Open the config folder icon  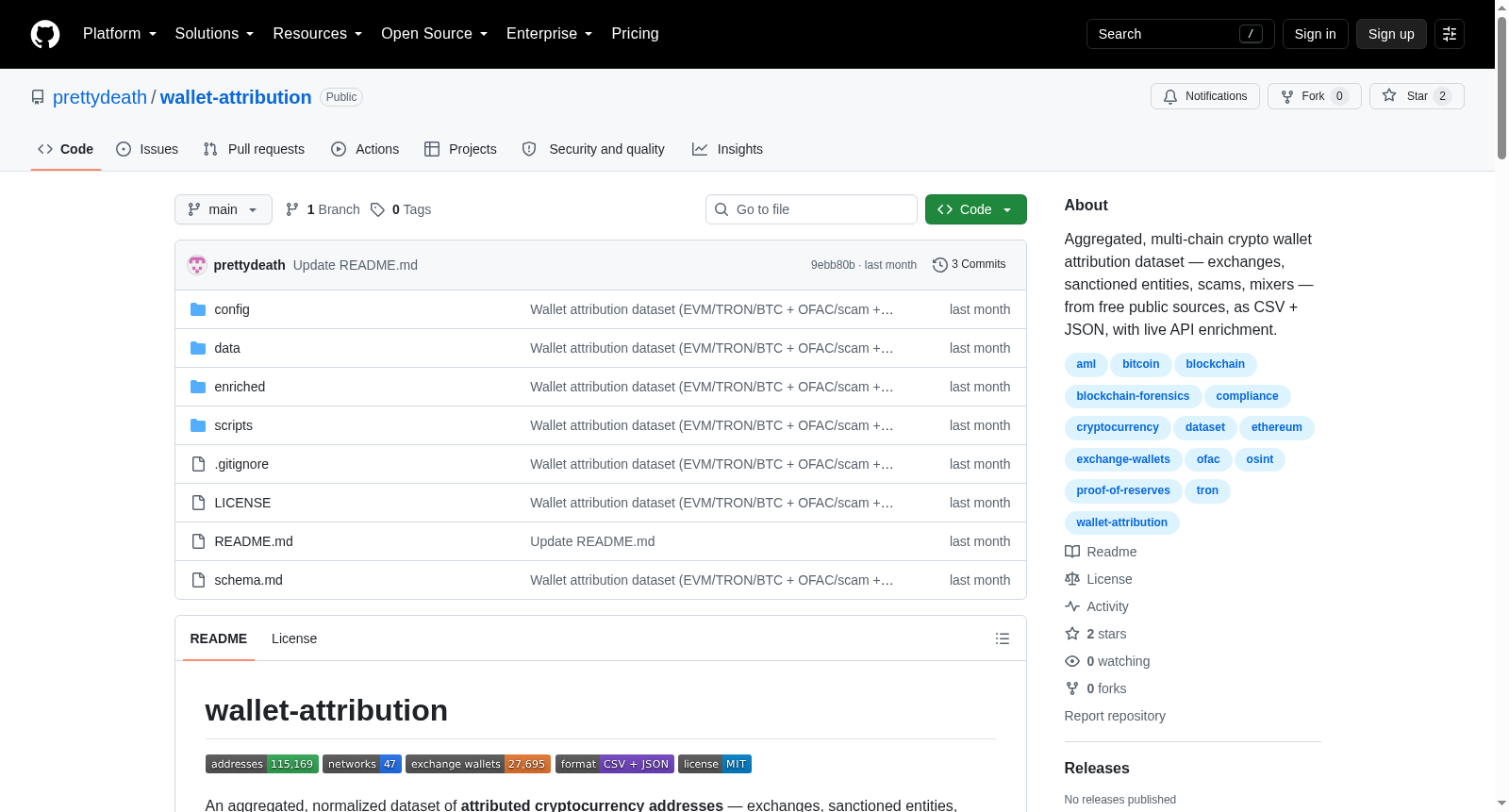198,309
